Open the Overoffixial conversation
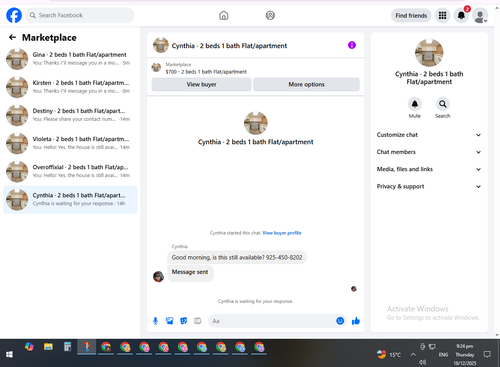Image resolution: width=500 pixels, height=367 pixels. 70,171
